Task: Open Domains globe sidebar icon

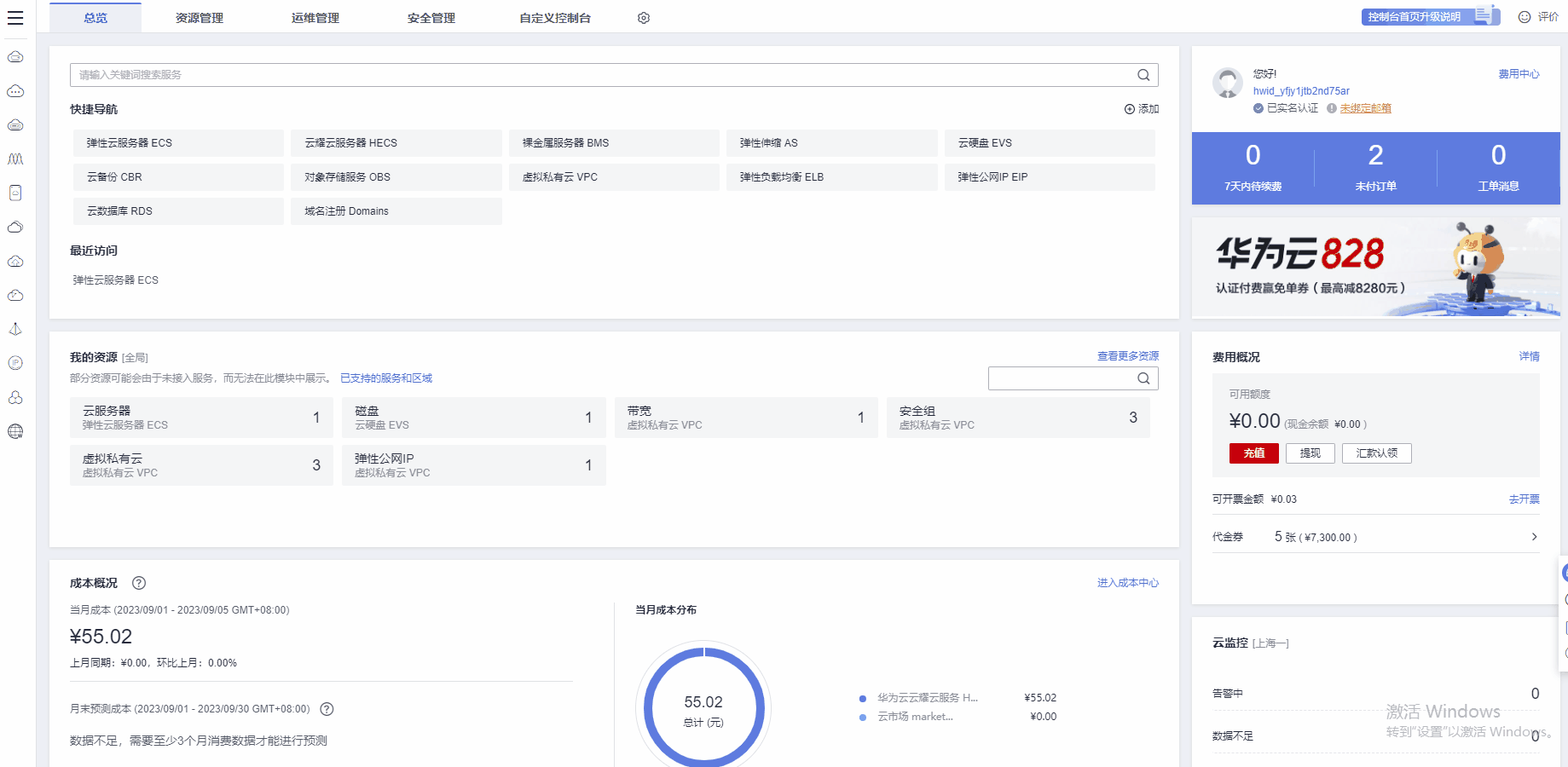Action: tap(15, 432)
